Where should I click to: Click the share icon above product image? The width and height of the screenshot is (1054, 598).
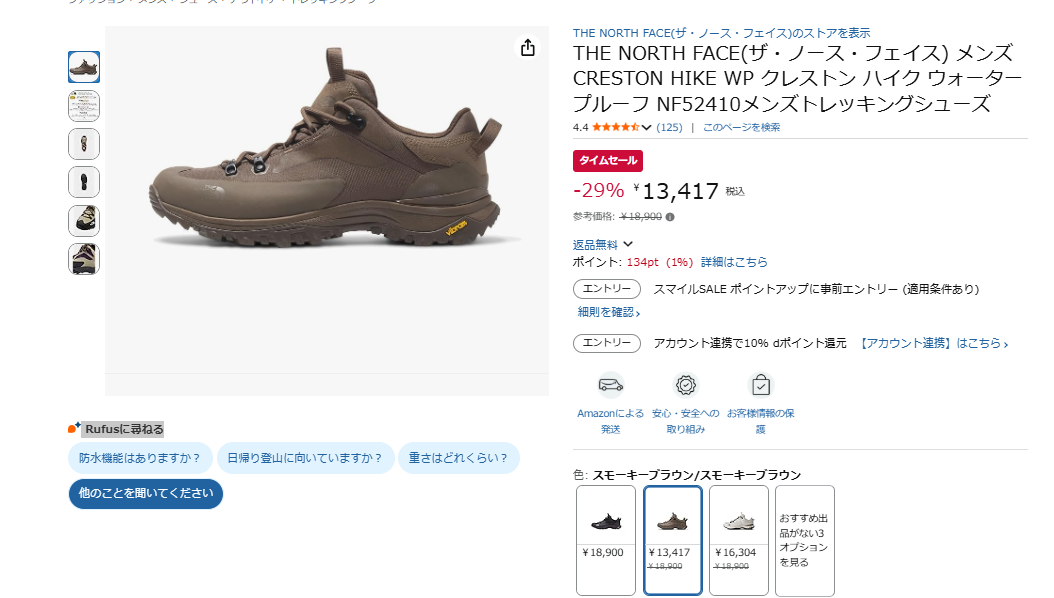click(x=528, y=48)
